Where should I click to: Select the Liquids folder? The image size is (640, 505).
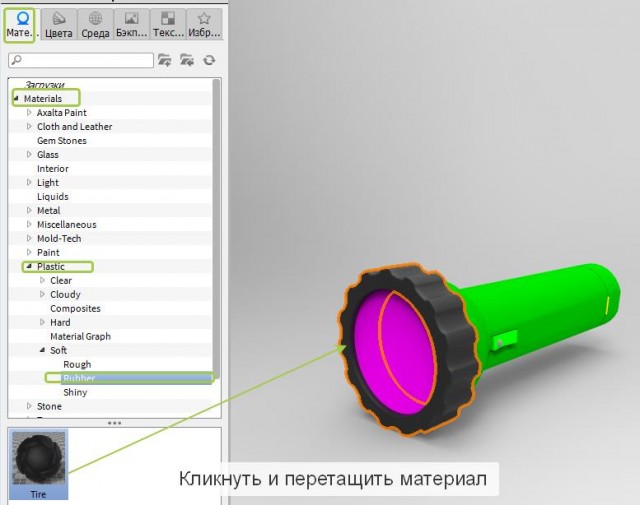click(53, 196)
